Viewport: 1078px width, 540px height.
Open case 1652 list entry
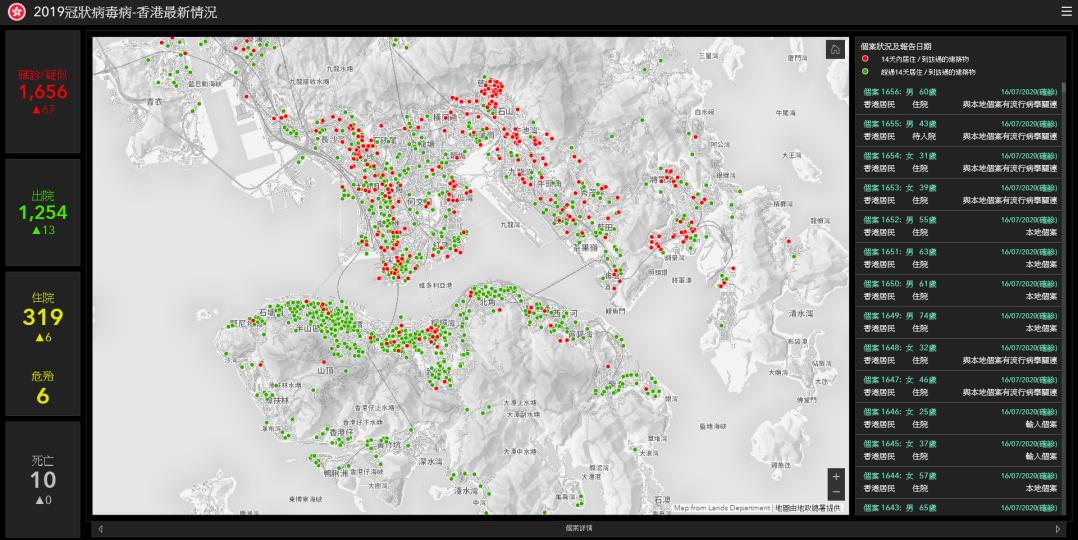959,226
